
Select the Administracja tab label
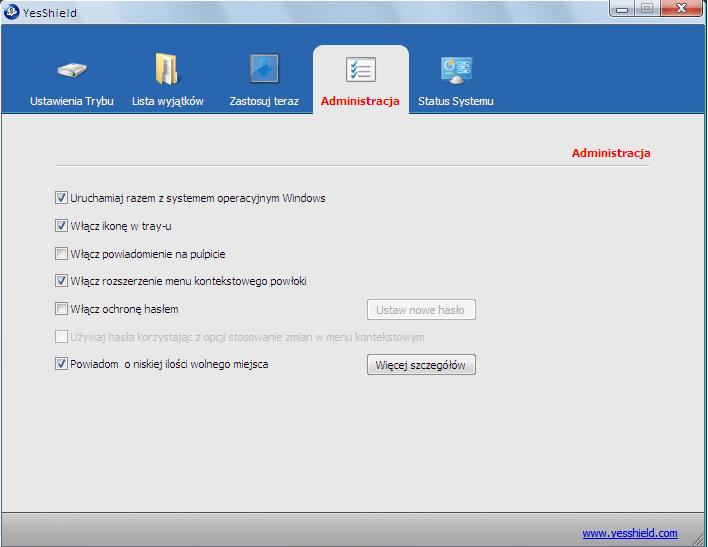point(360,101)
